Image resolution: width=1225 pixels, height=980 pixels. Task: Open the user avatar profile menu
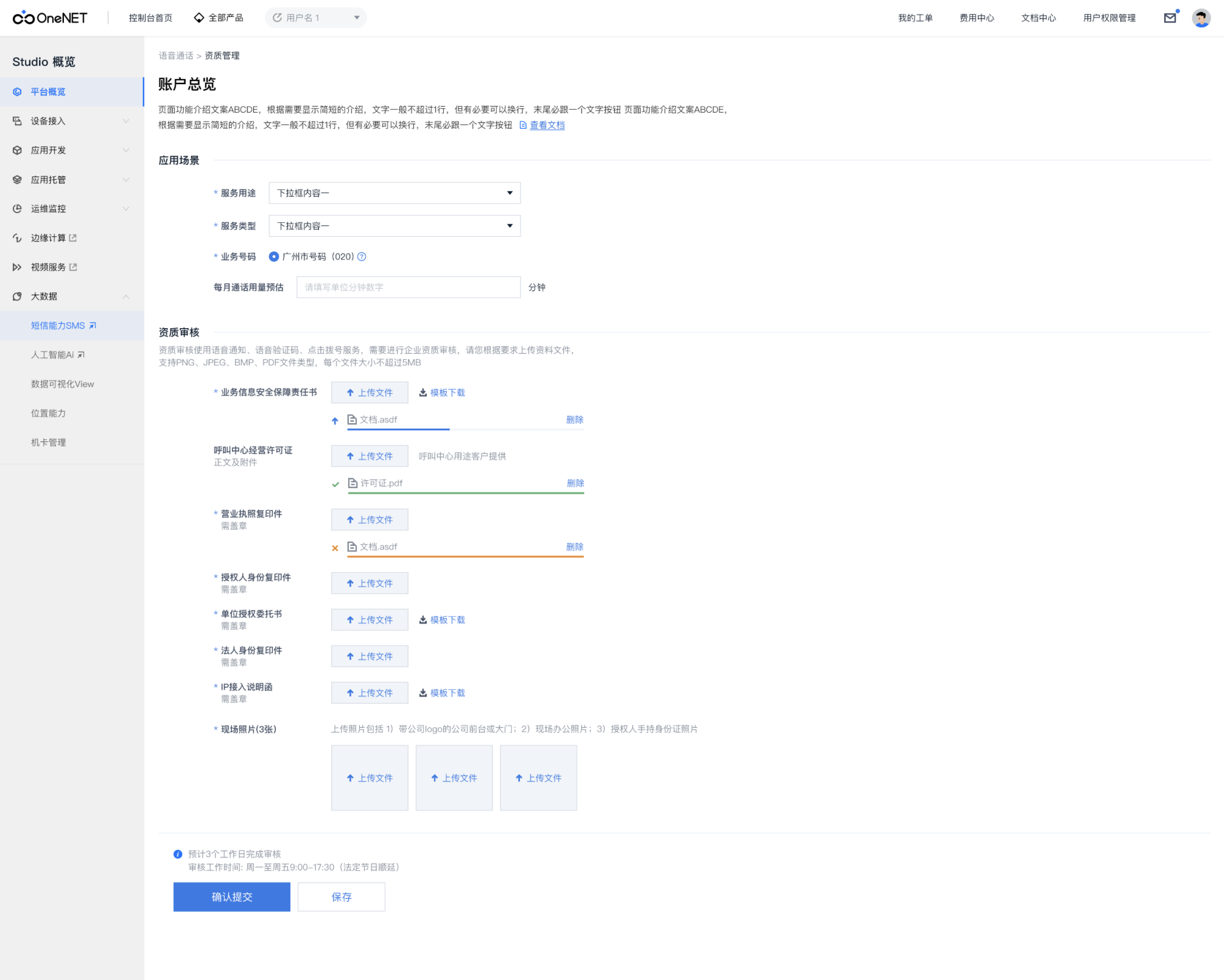[x=1201, y=18]
